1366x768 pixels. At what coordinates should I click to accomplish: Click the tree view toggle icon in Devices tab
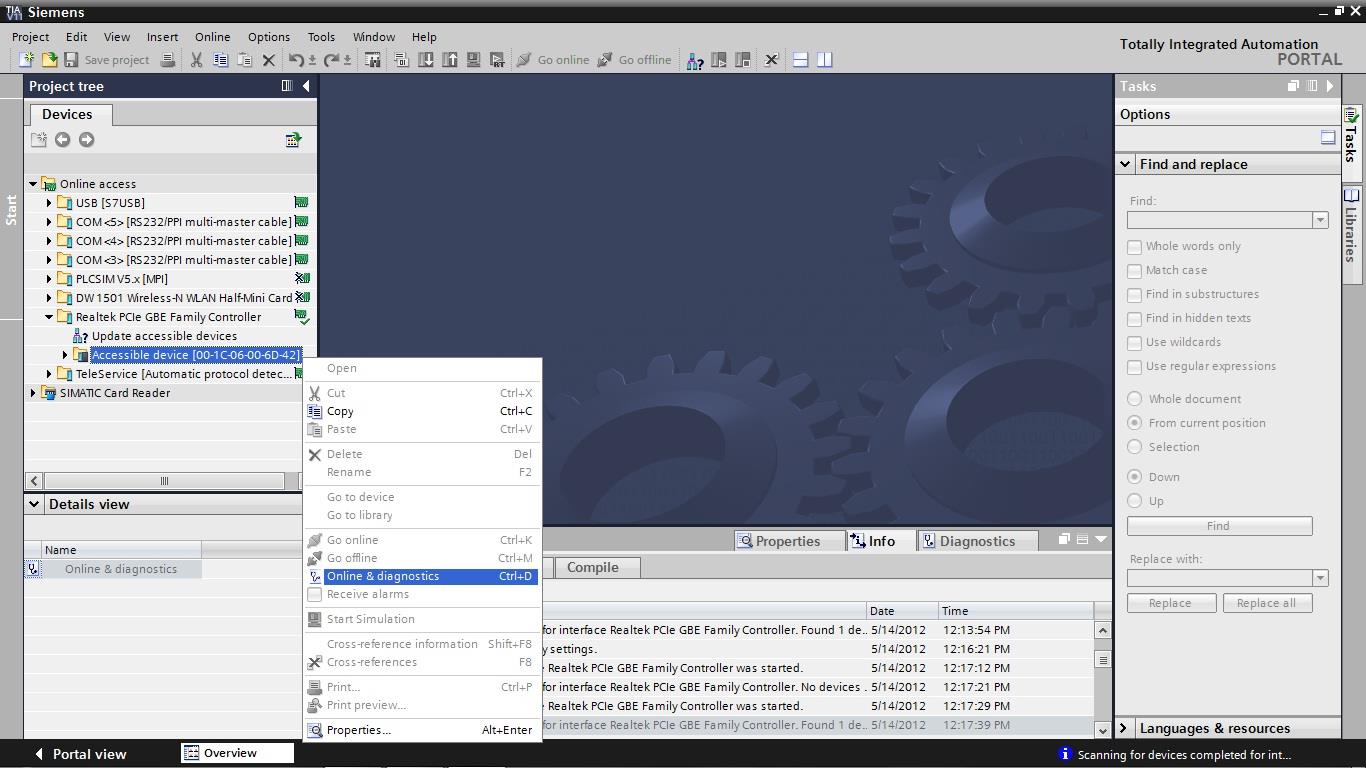(293, 140)
